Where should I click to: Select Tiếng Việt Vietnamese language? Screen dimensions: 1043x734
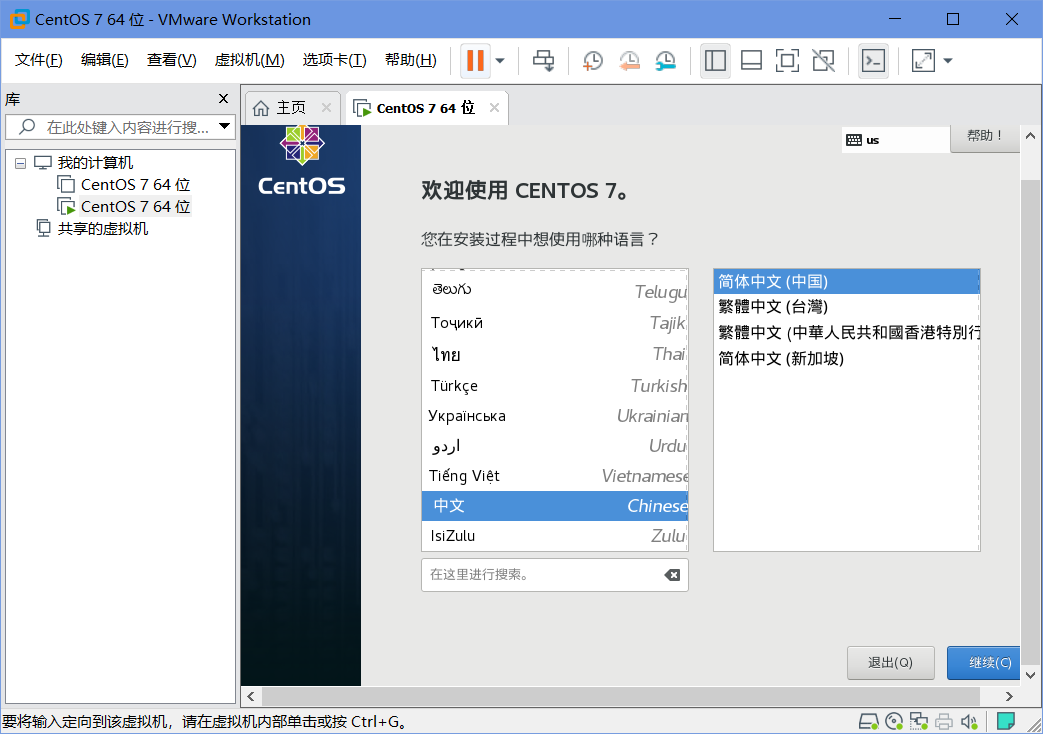555,476
